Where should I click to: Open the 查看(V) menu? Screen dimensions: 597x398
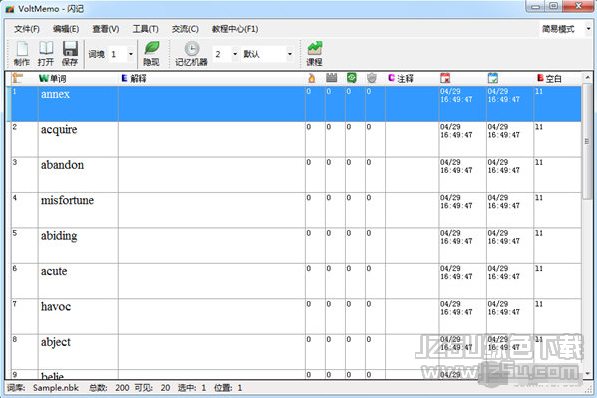coord(105,29)
